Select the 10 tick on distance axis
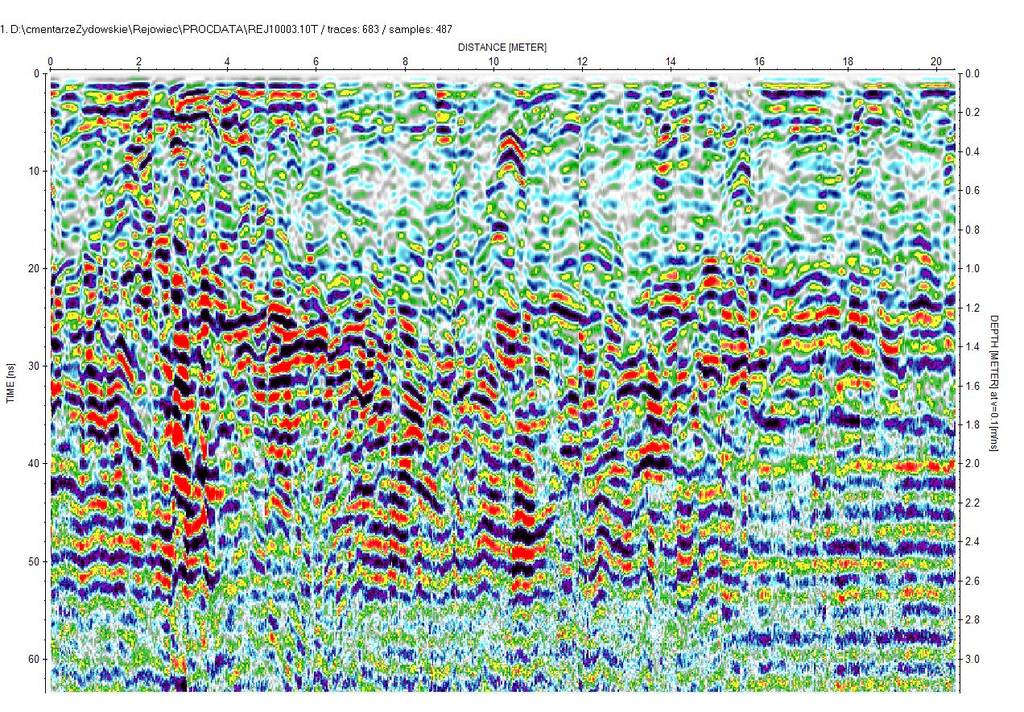The image size is (1024, 712). point(493,62)
